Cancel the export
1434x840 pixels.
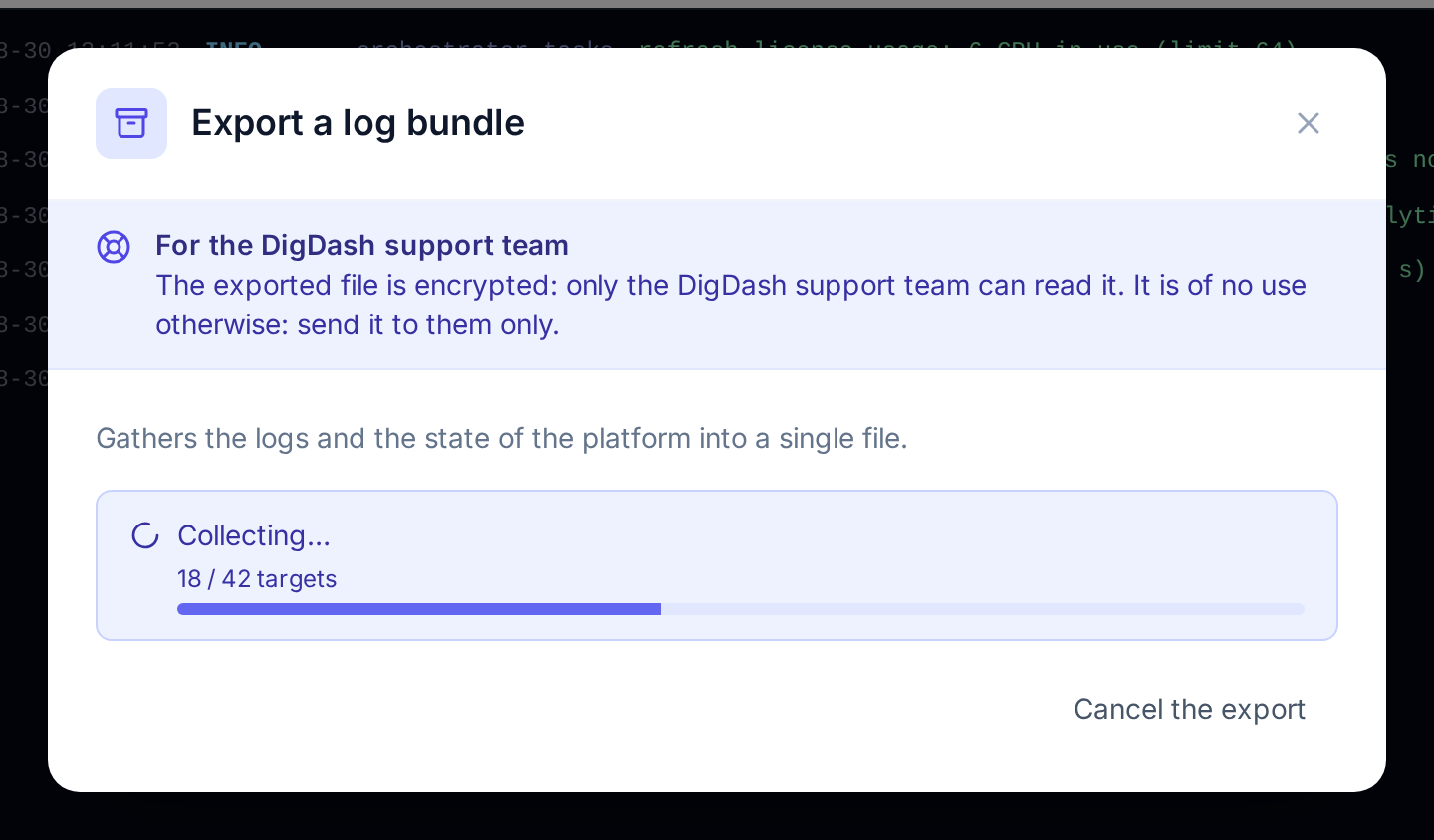click(x=1189, y=709)
